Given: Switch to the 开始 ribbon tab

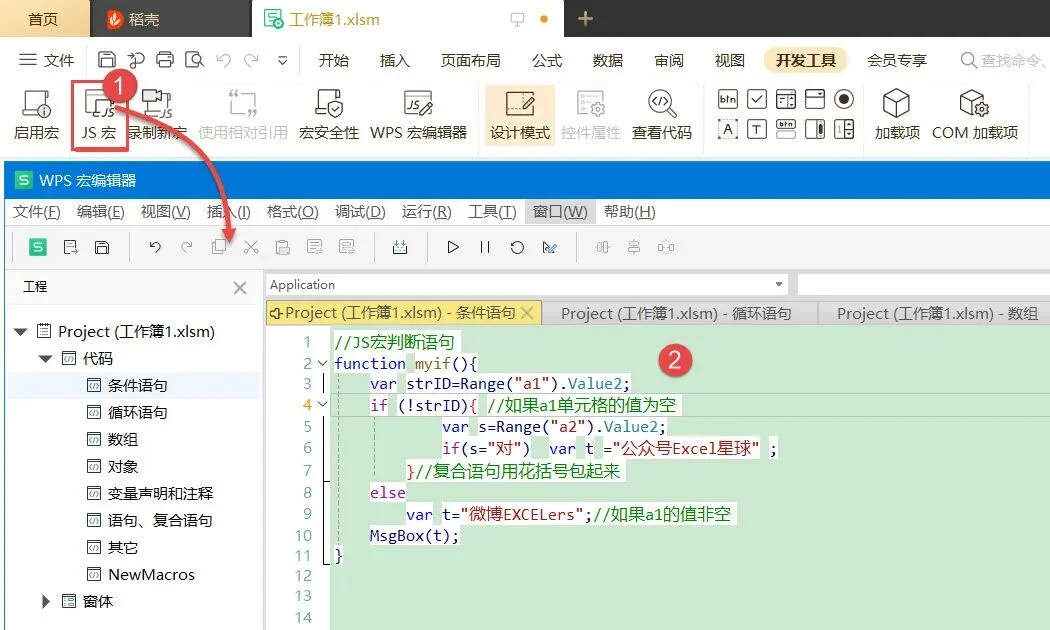Looking at the screenshot, I should 333,60.
